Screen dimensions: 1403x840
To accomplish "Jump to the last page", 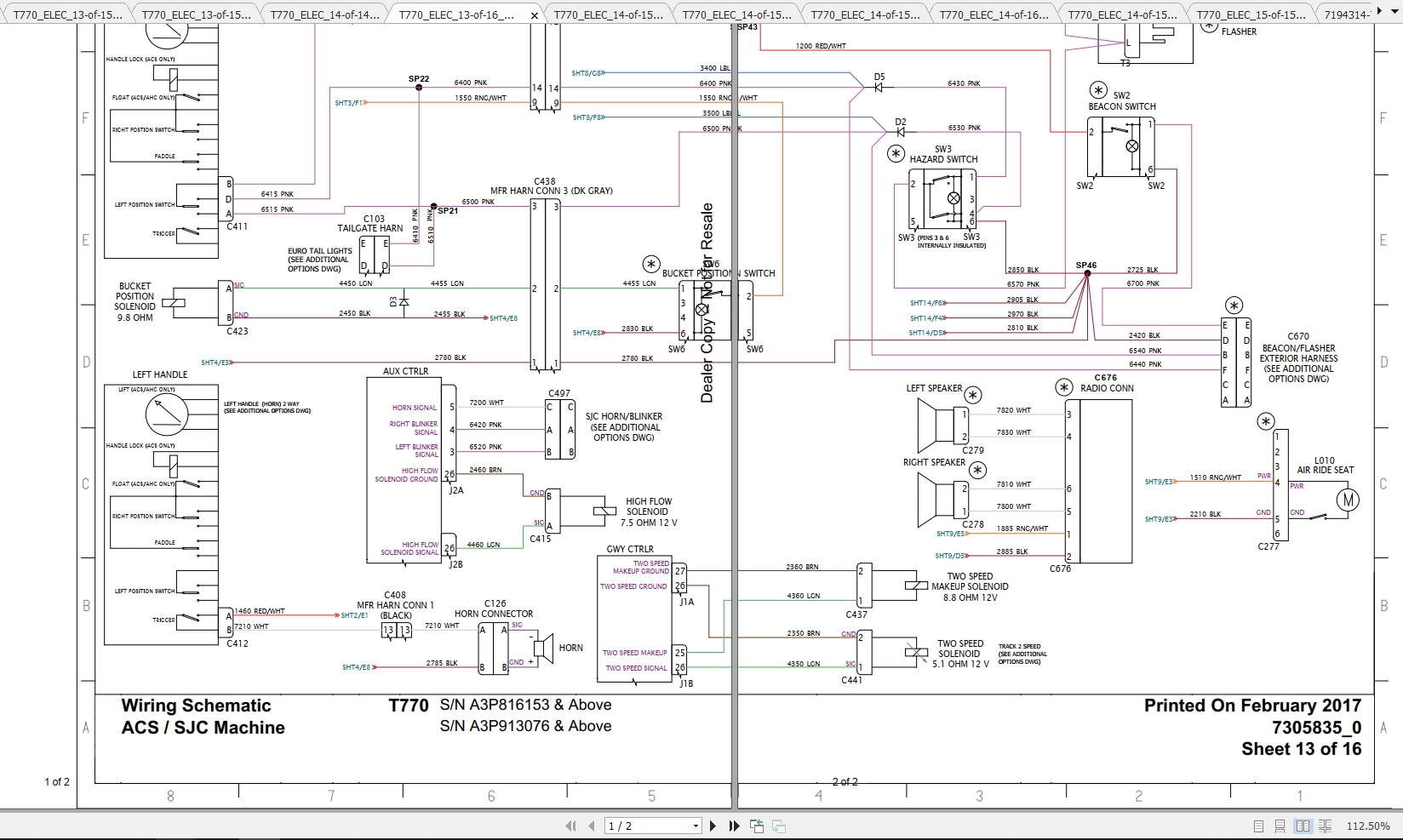I will pyautogui.click(x=734, y=826).
